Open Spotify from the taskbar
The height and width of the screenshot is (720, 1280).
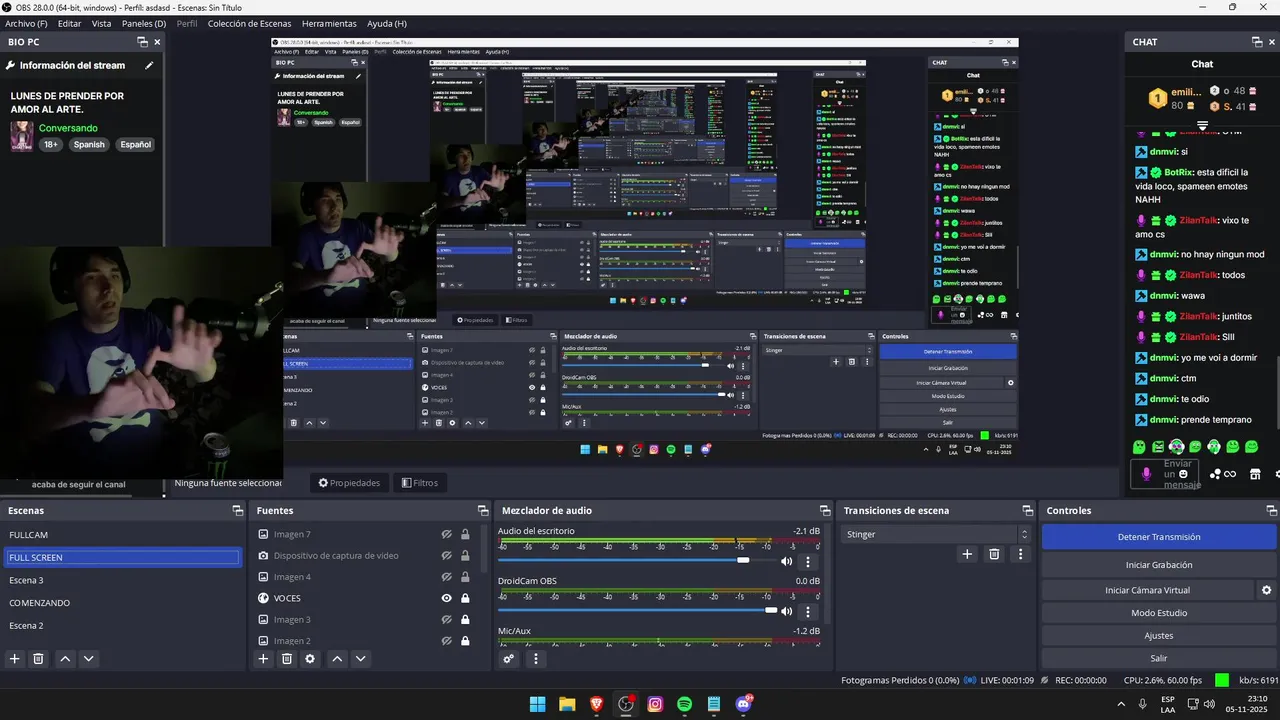684,704
